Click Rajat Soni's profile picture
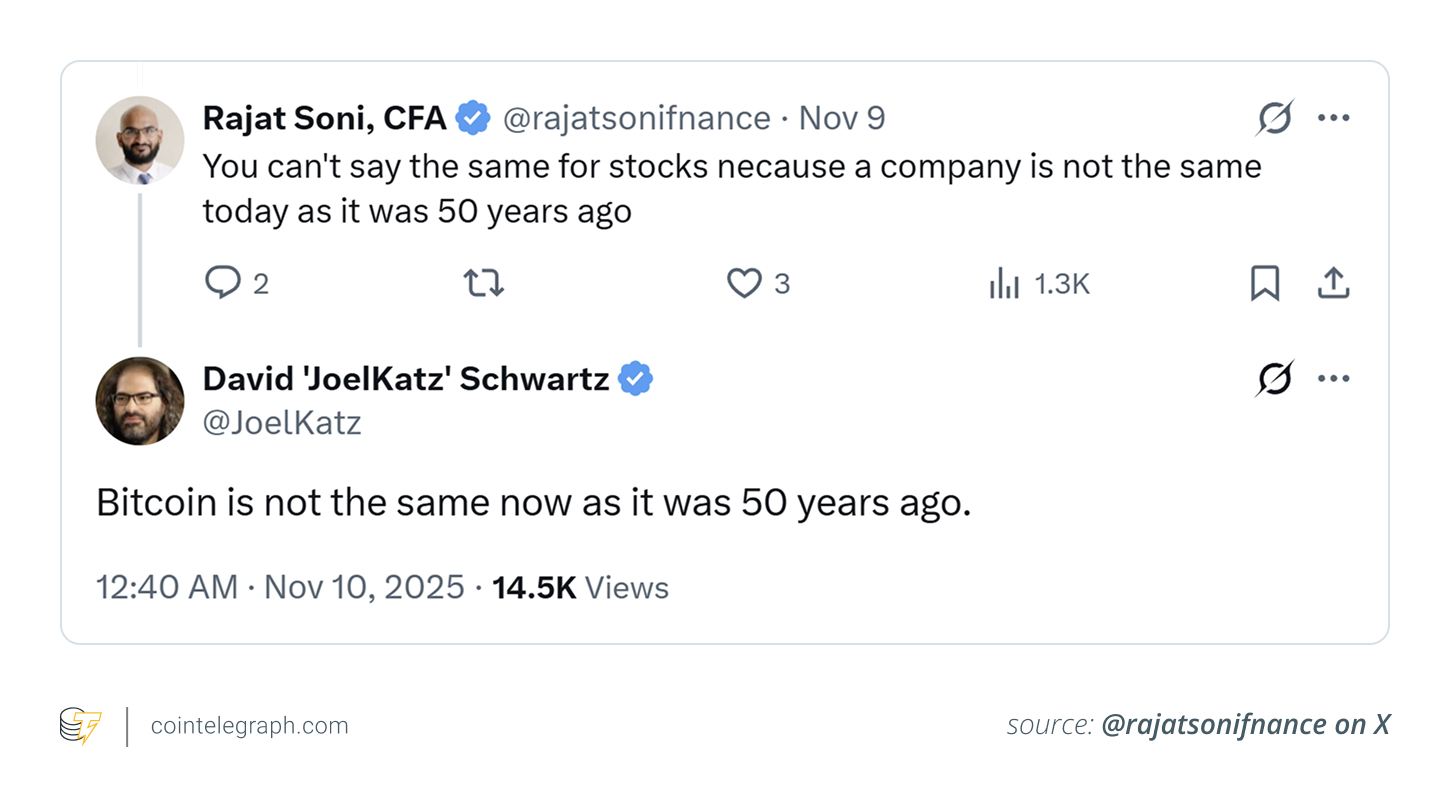Image resolution: width=1450 pixels, height=804 pixels. 140,140
